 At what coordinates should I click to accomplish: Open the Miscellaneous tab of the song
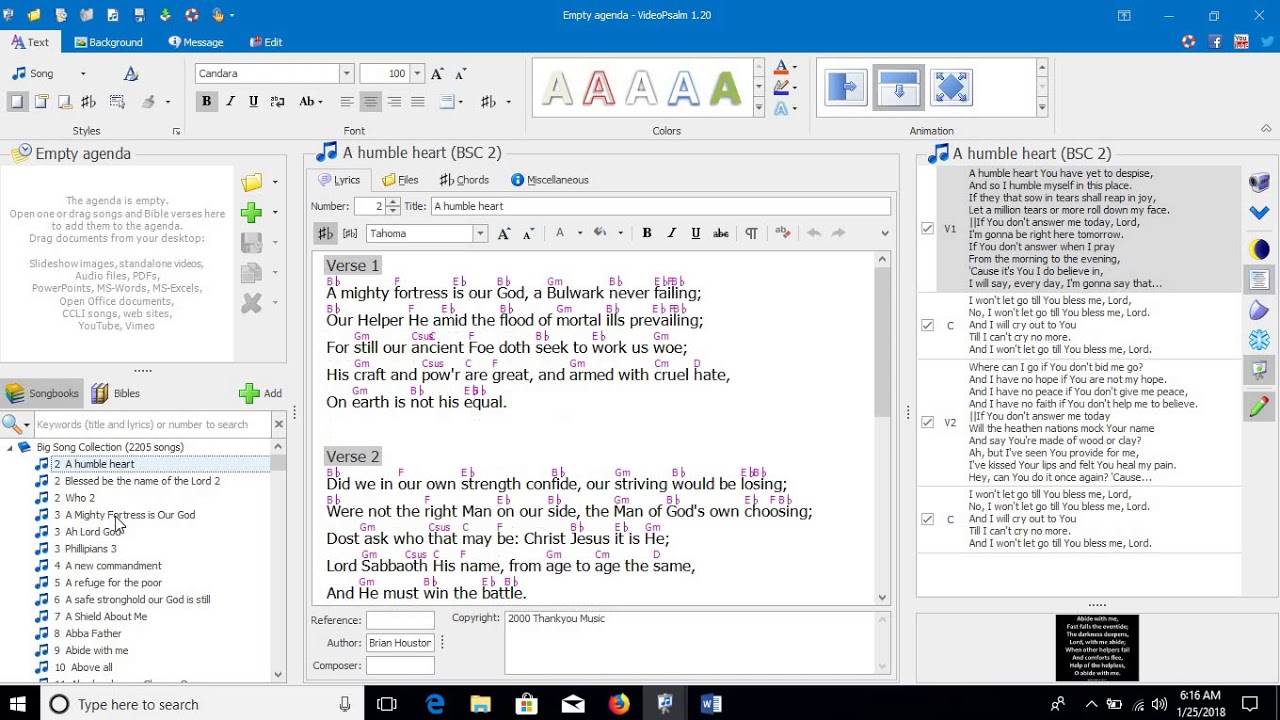pos(550,180)
